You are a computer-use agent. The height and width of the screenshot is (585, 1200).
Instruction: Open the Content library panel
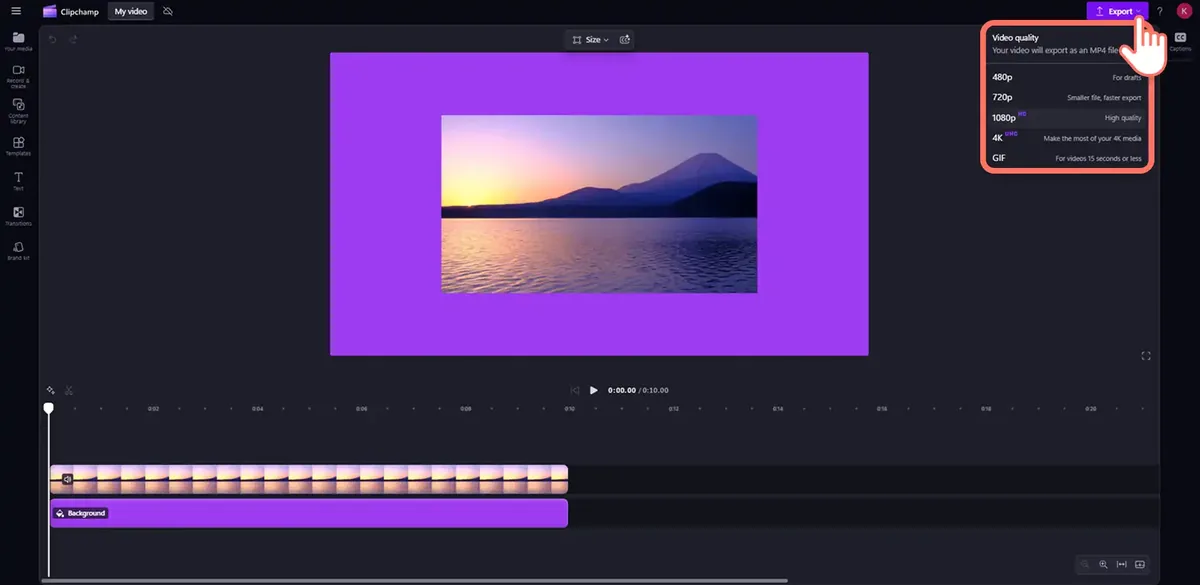(18, 111)
